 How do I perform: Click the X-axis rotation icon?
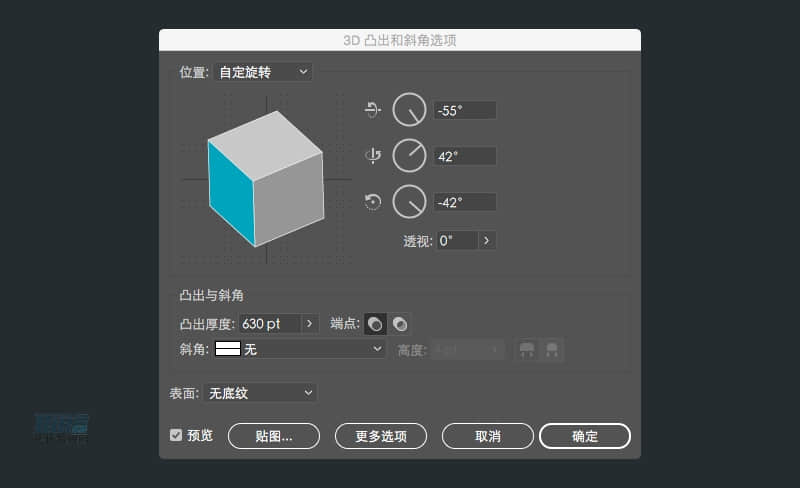[x=374, y=110]
